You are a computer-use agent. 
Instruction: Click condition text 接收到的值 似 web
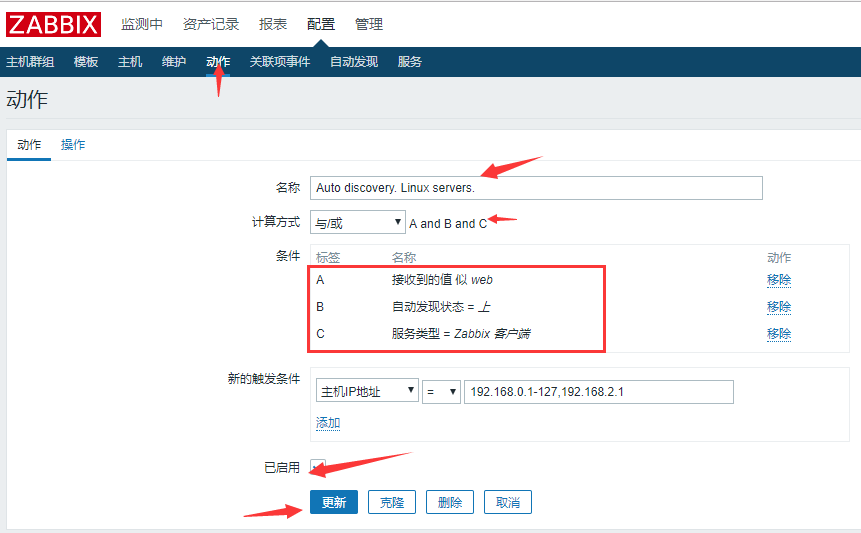click(442, 280)
